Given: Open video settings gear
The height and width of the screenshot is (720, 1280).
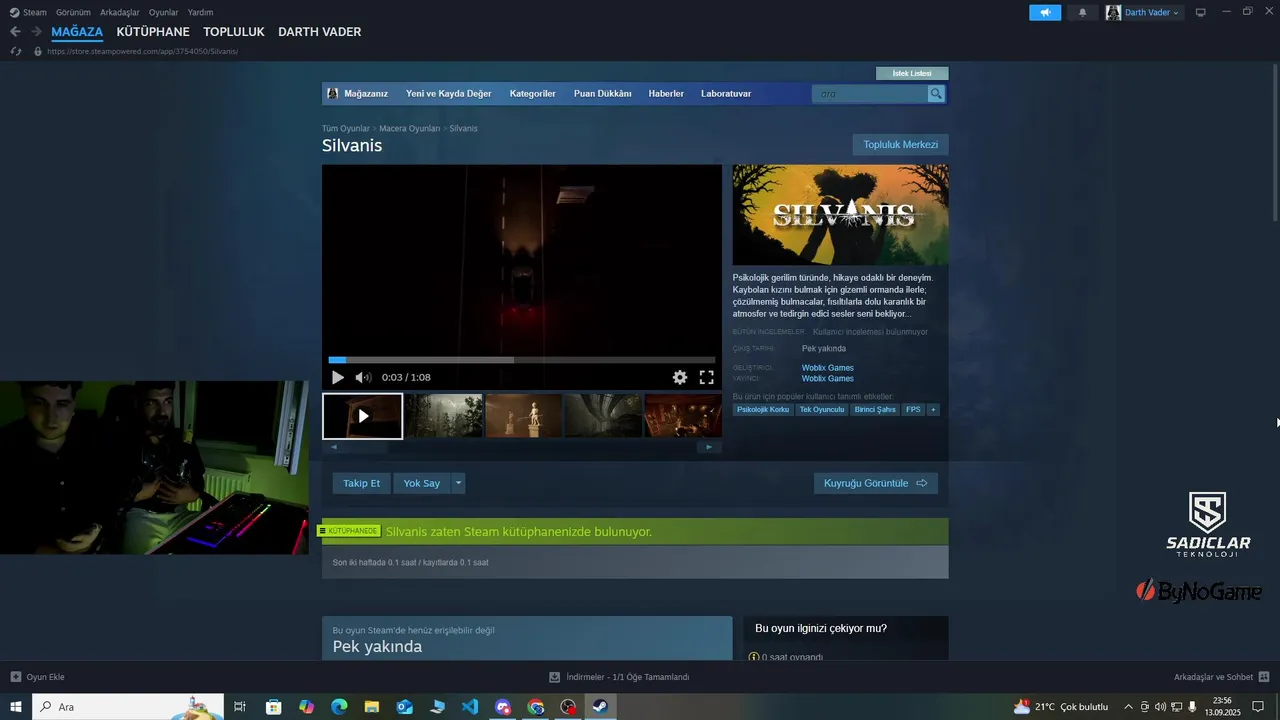Looking at the screenshot, I should (680, 377).
